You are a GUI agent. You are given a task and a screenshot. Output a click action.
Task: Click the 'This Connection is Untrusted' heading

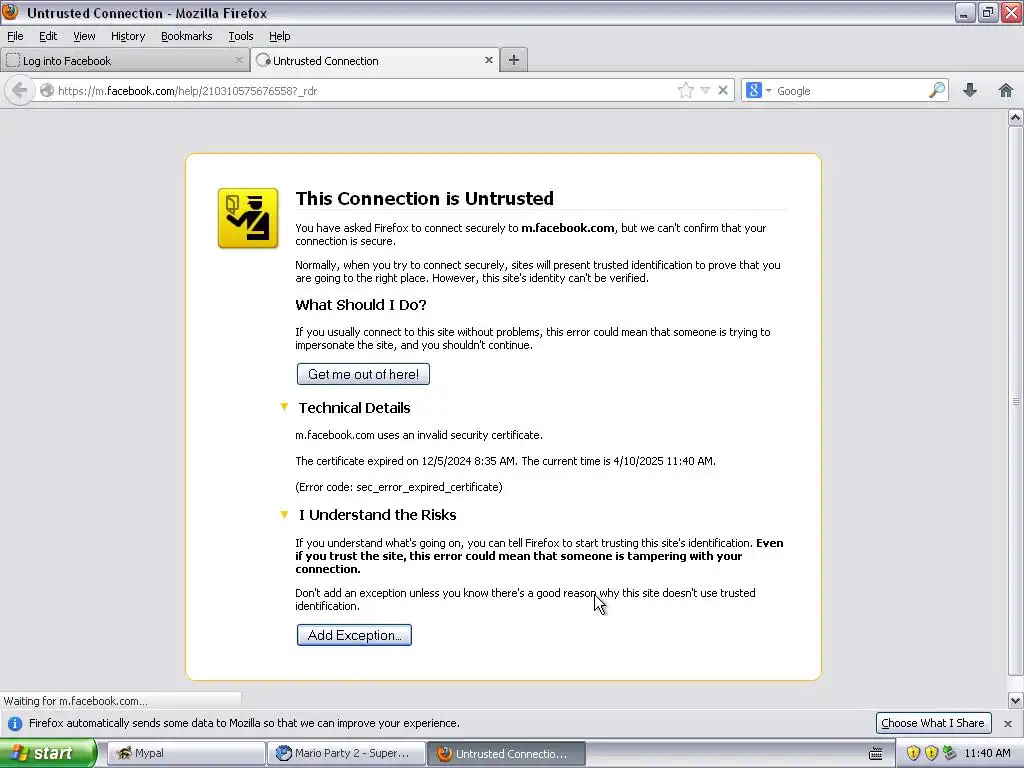[424, 198]
